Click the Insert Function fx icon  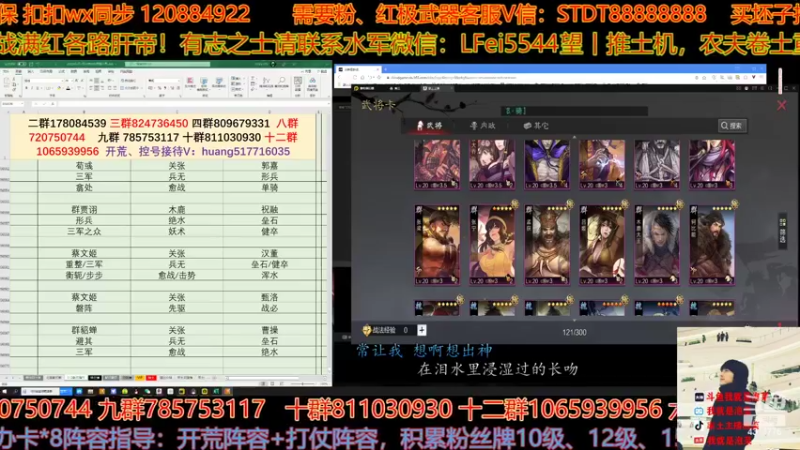pyautogui.click(x=53, y=104)
